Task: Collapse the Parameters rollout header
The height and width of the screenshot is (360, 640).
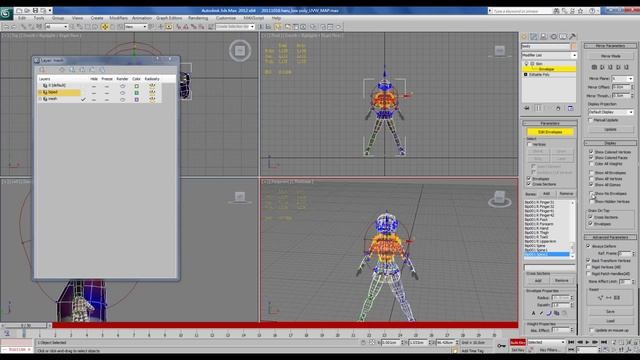Action: click(x=549, y=123)
